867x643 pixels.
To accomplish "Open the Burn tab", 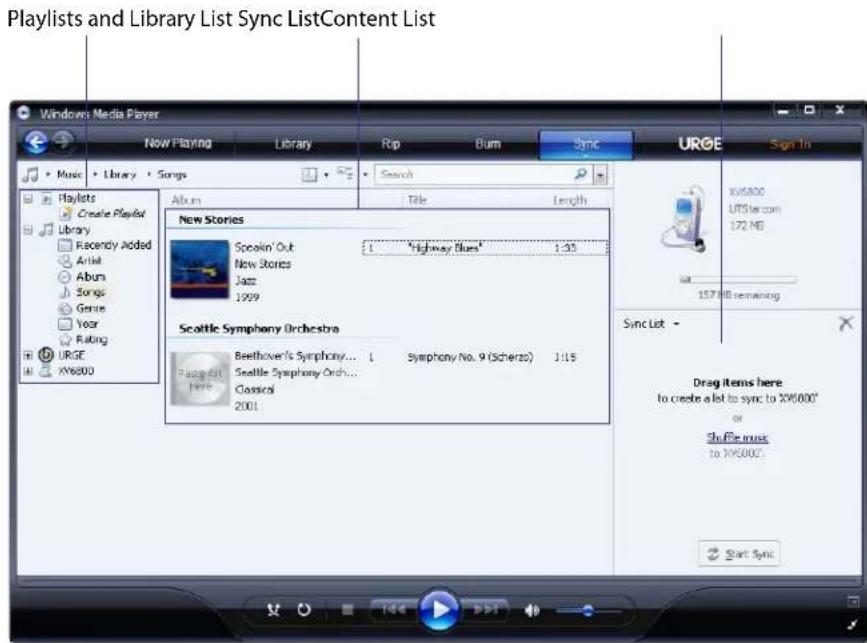I will 488,144.
